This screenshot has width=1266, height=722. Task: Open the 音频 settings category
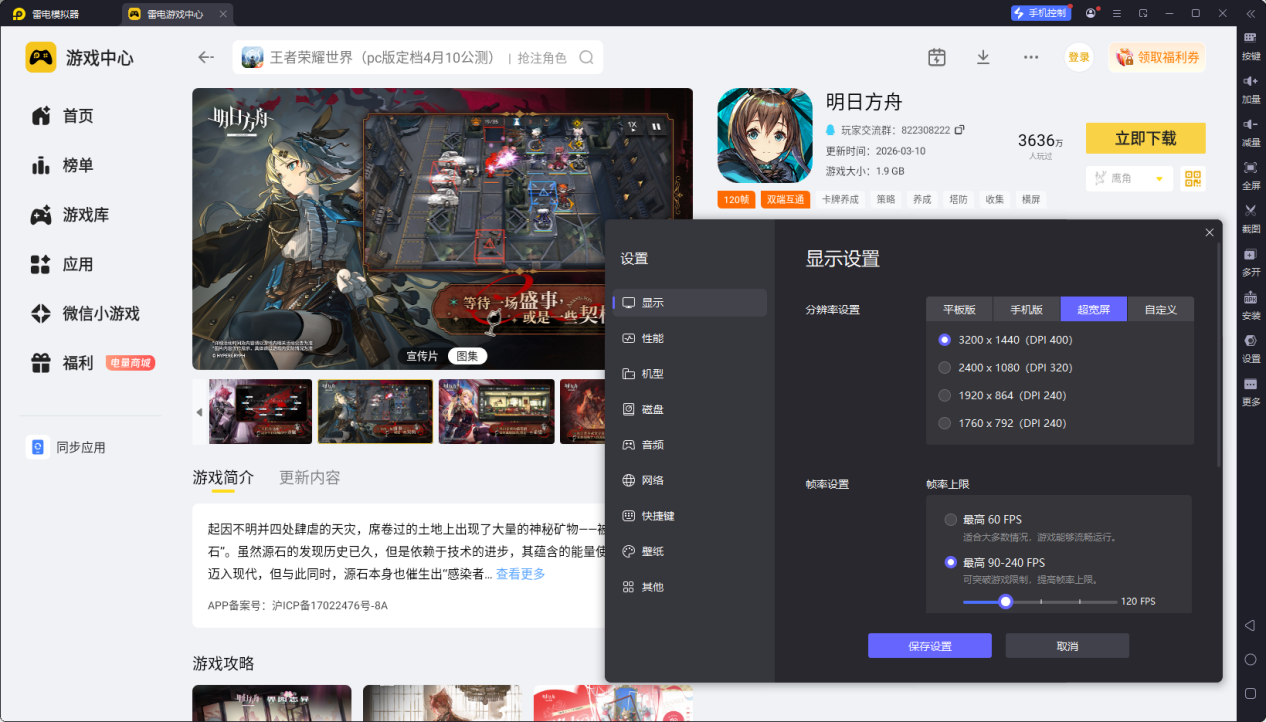click(x=690, y=445)
